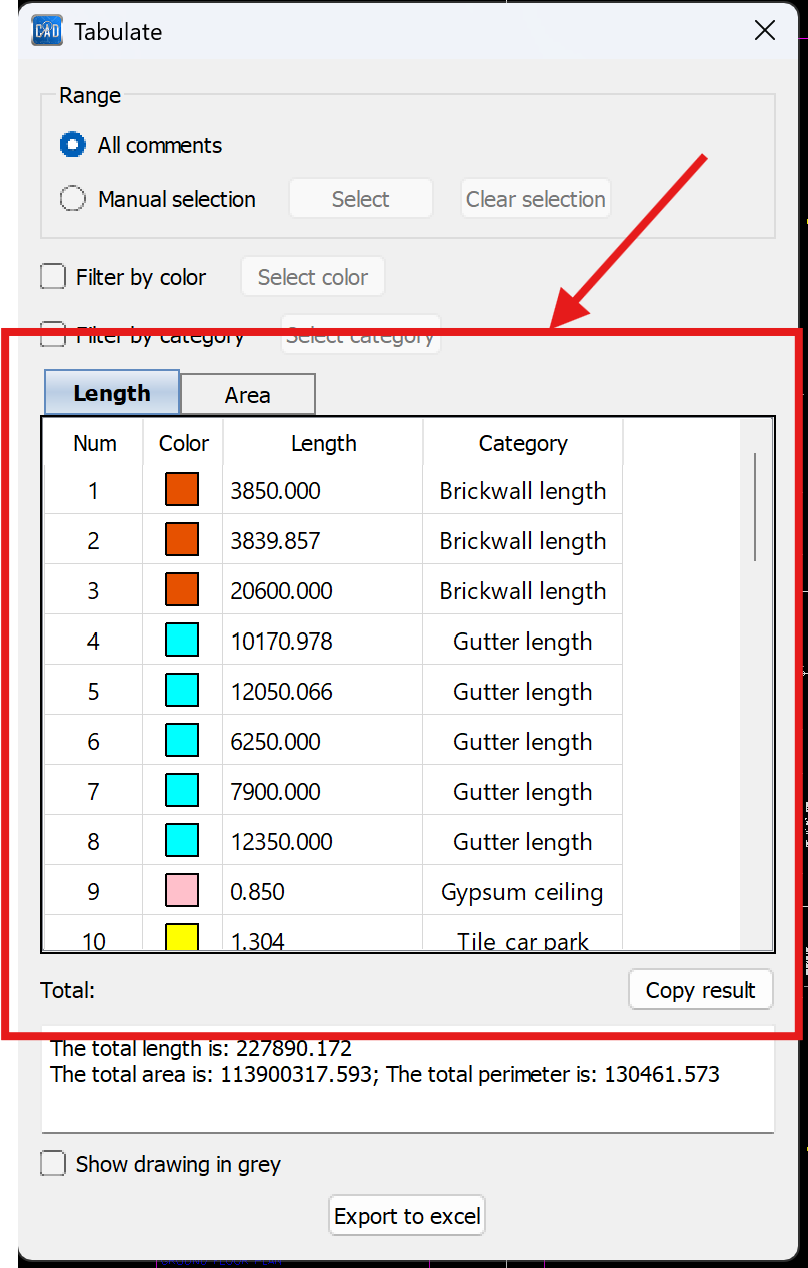Enable Show drawing in grey checkbox

(53, 1164)
